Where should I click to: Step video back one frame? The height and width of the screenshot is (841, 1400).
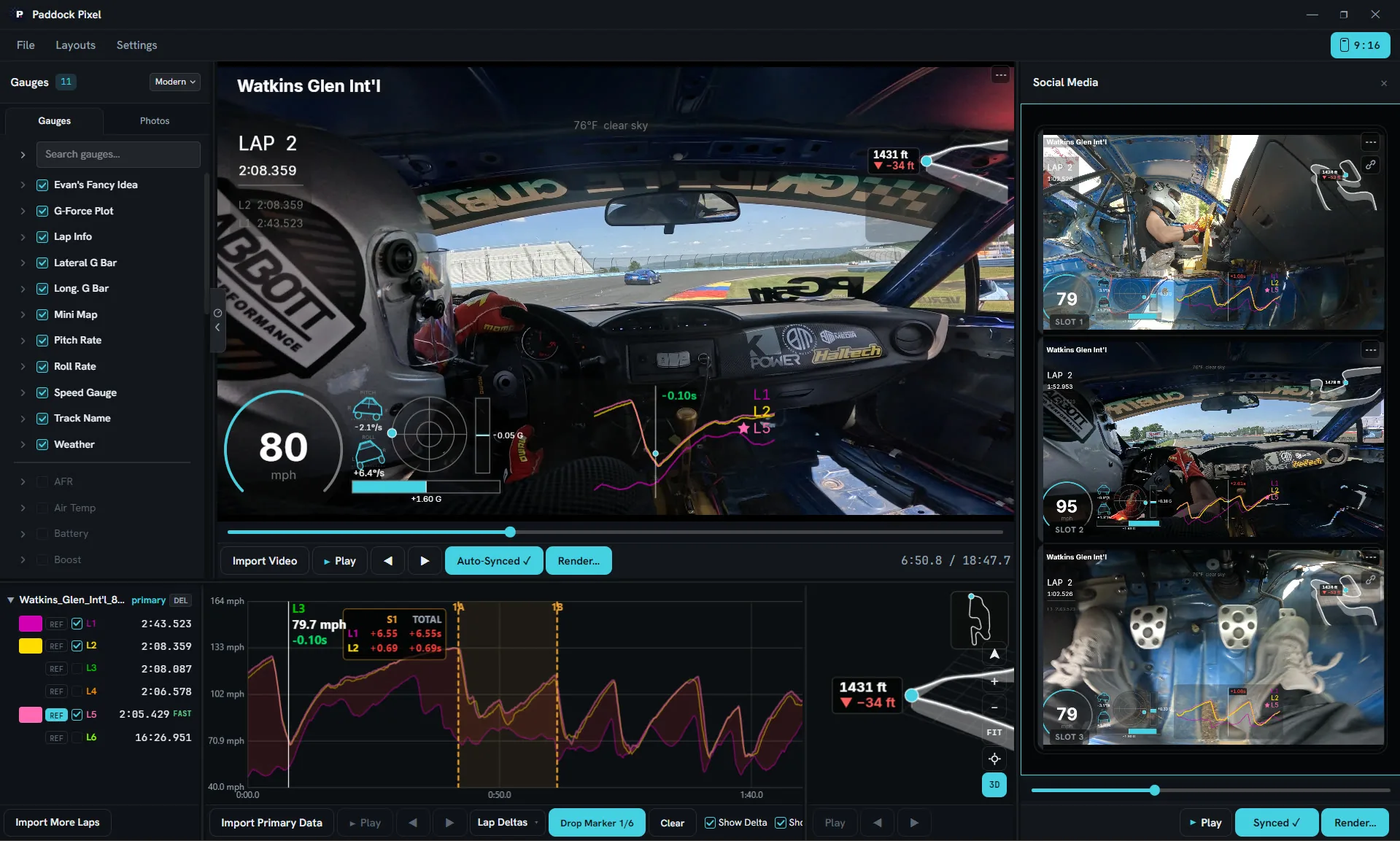(388, 561)
